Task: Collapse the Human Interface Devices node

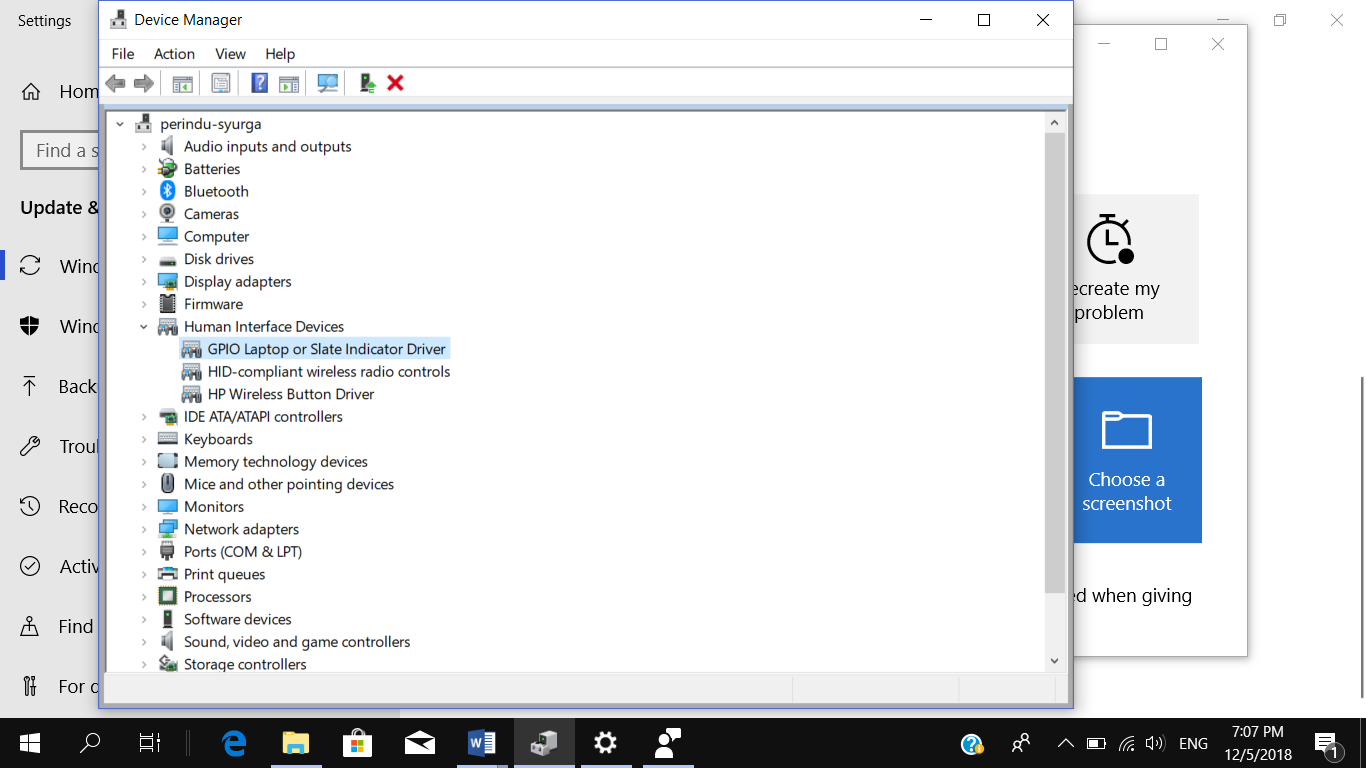Action: click(144, 326)
